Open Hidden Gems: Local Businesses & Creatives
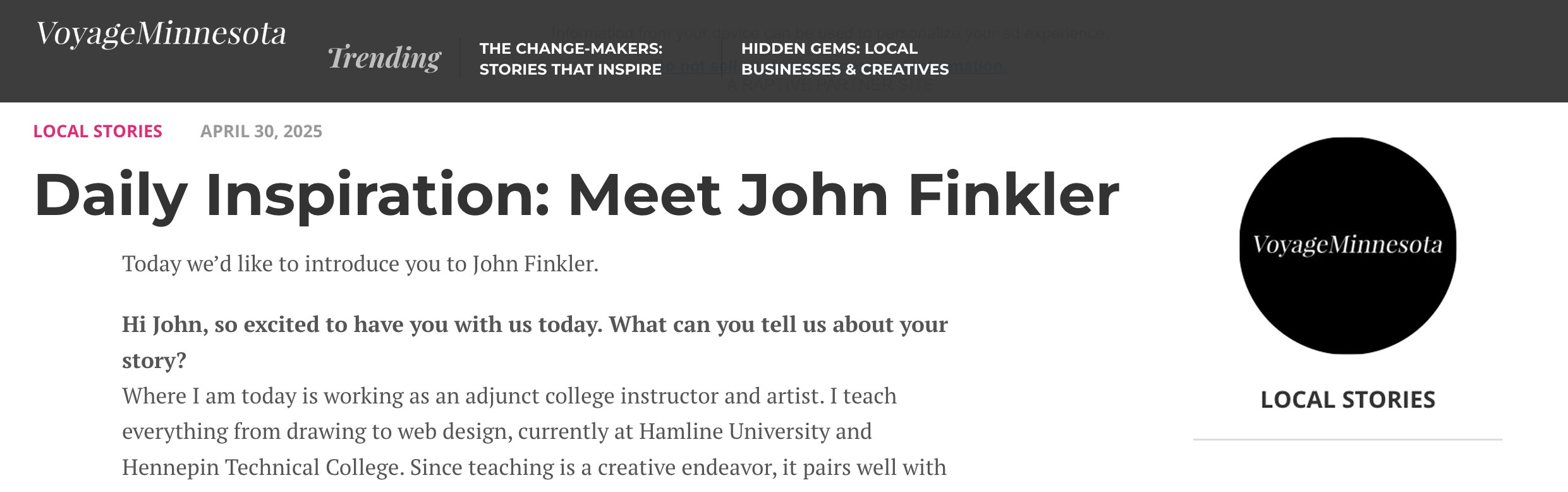 tap(844, 59)
